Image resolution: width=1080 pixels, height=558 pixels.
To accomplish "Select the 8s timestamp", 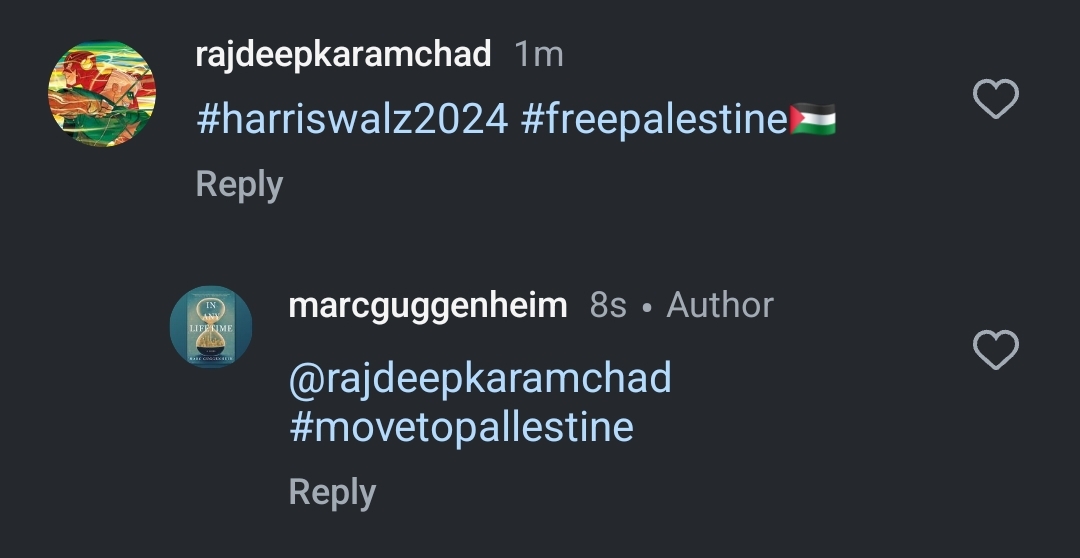I will point(608,305).
